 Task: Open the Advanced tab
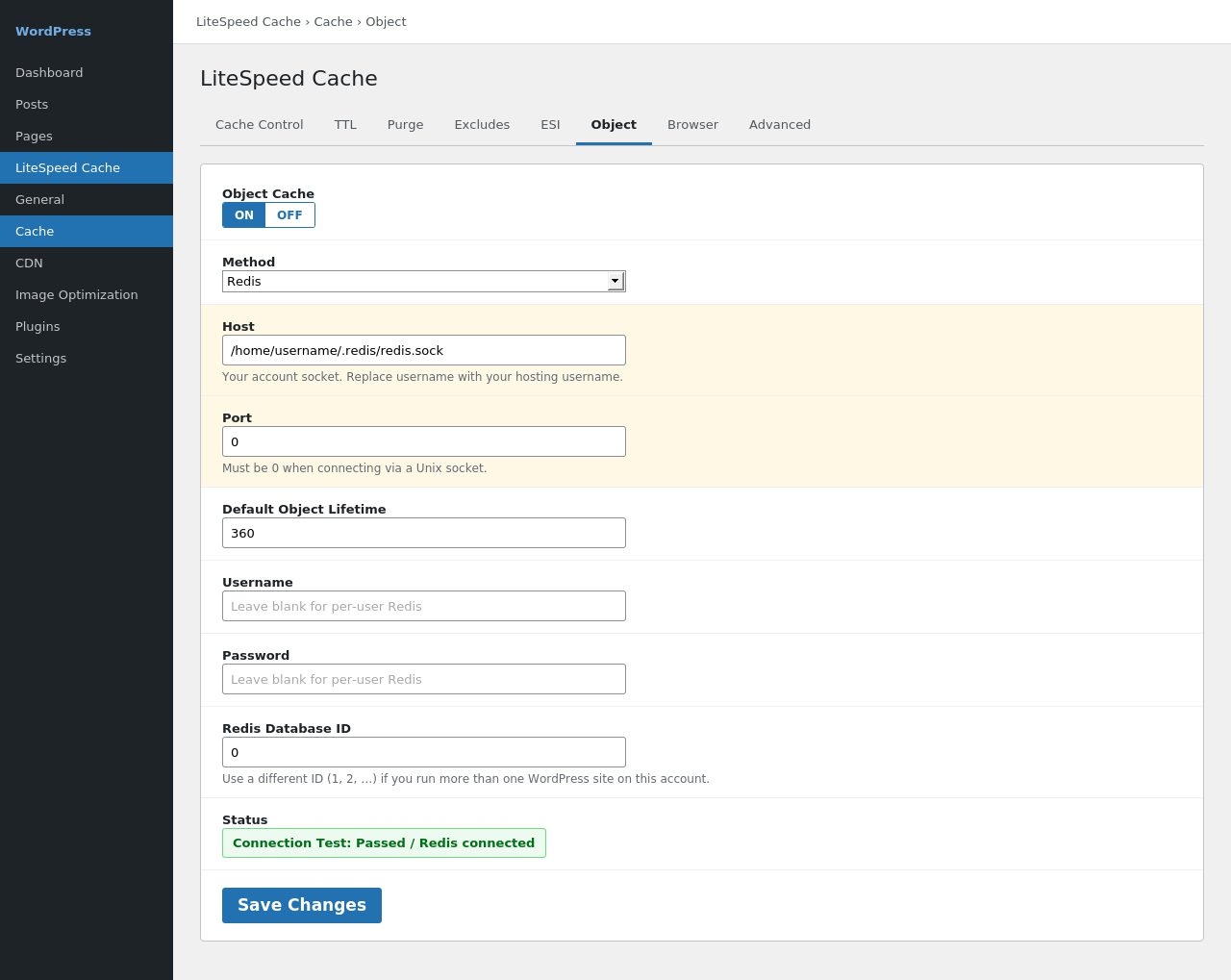(x=780, y=125)
